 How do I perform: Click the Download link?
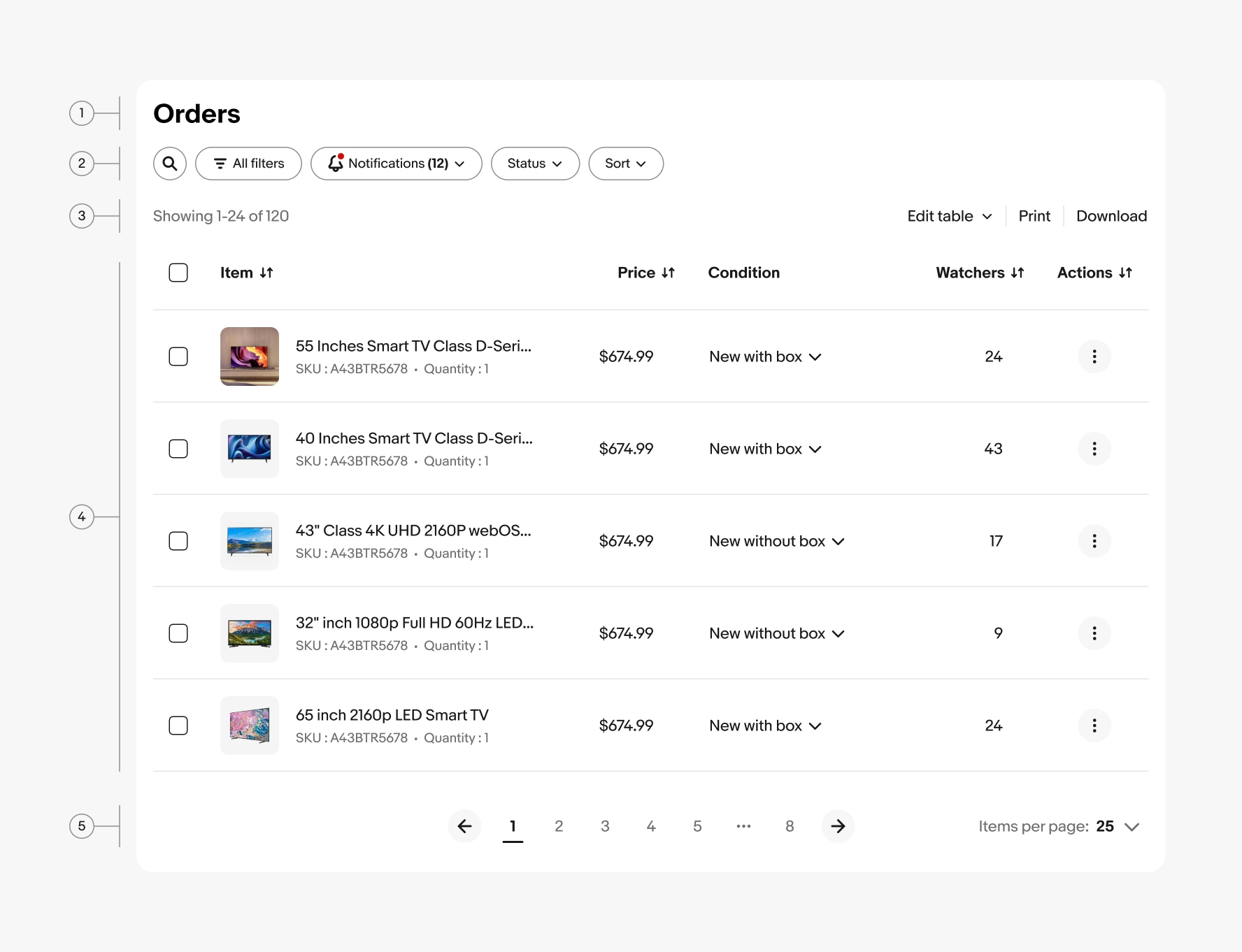click(x=1111, y=216)
